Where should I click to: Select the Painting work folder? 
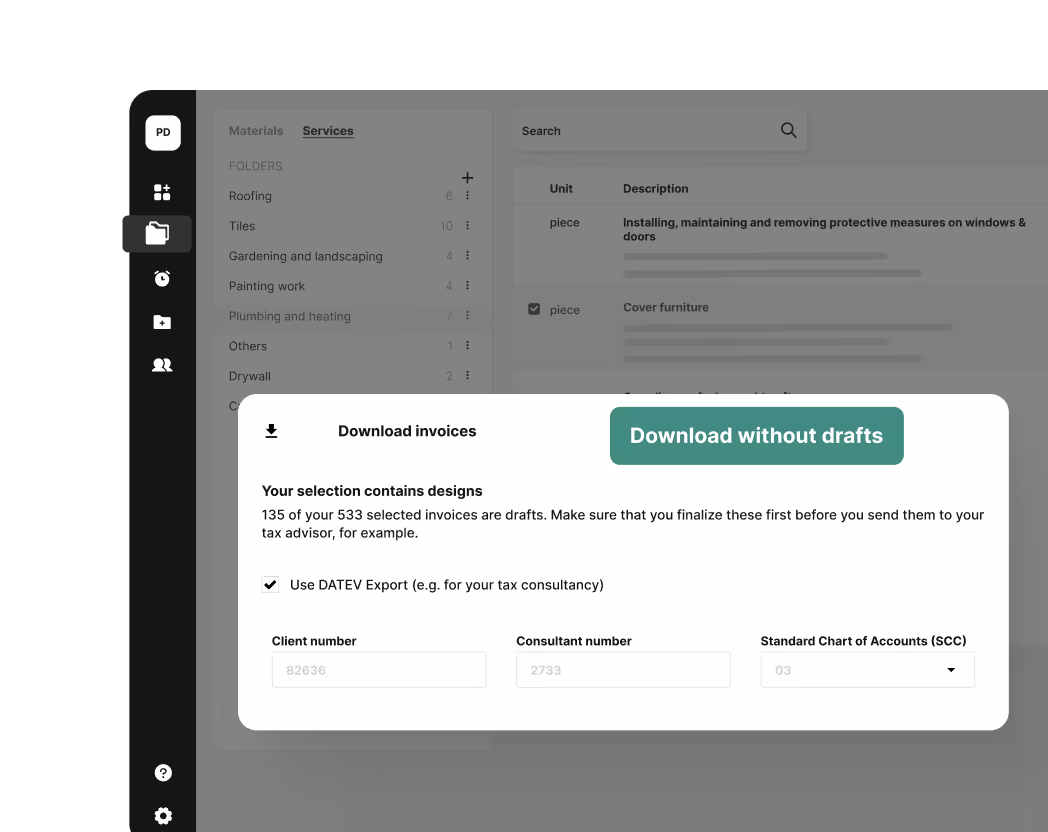[x=267, y=286]
